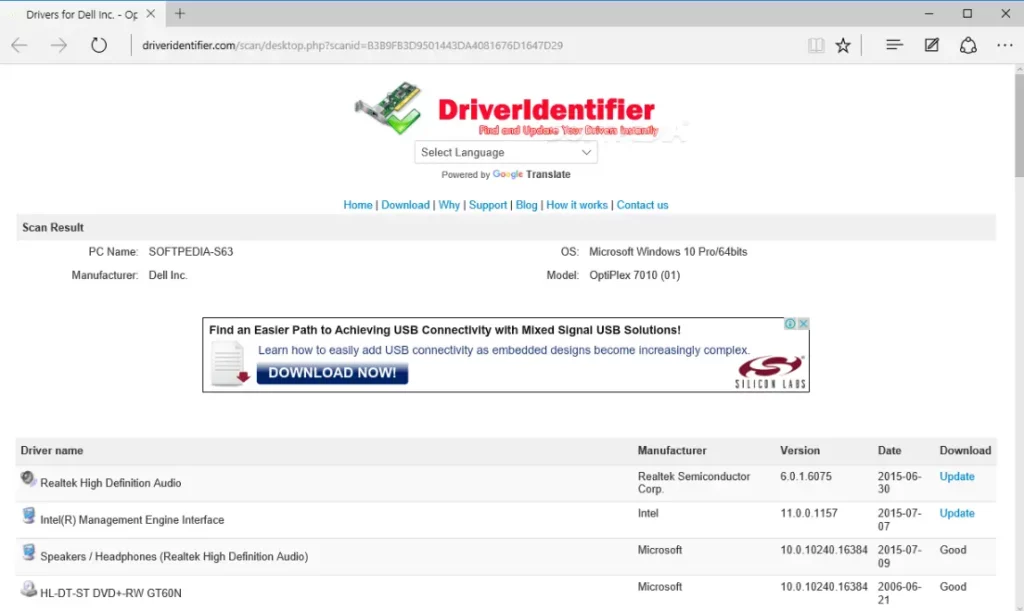Viewport: 1024px width, 611px height.
Task: Open the Home link
Action: pos(357,205)
